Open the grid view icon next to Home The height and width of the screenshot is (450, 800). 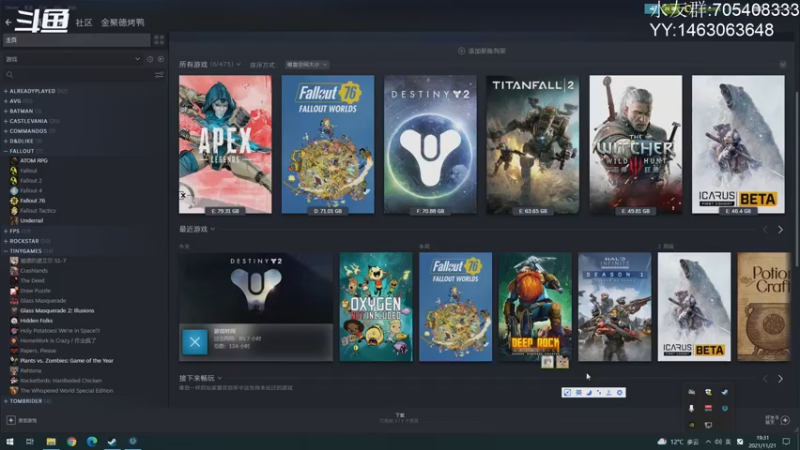[159, 40]
